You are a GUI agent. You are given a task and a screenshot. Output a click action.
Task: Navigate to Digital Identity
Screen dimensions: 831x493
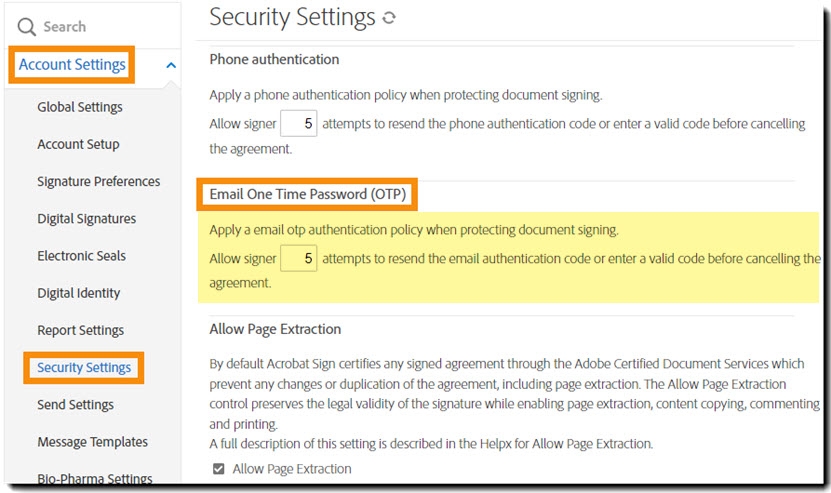tap(78, 293)
